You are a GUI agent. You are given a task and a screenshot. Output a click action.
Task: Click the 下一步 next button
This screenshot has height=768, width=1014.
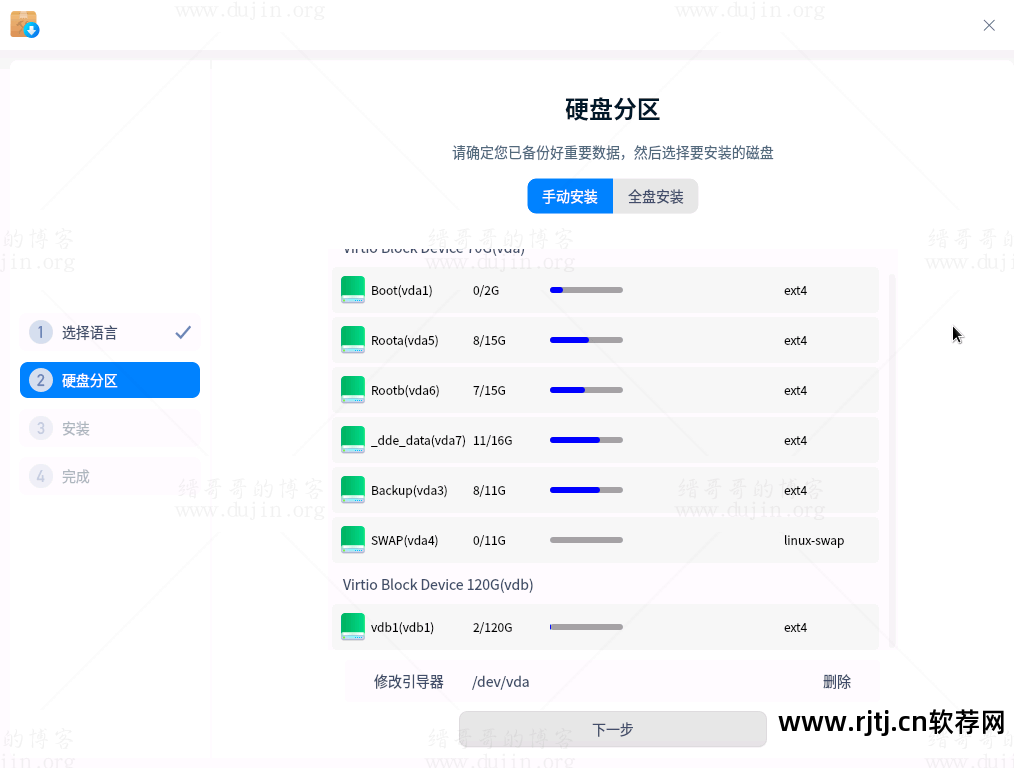click(612, 729)
